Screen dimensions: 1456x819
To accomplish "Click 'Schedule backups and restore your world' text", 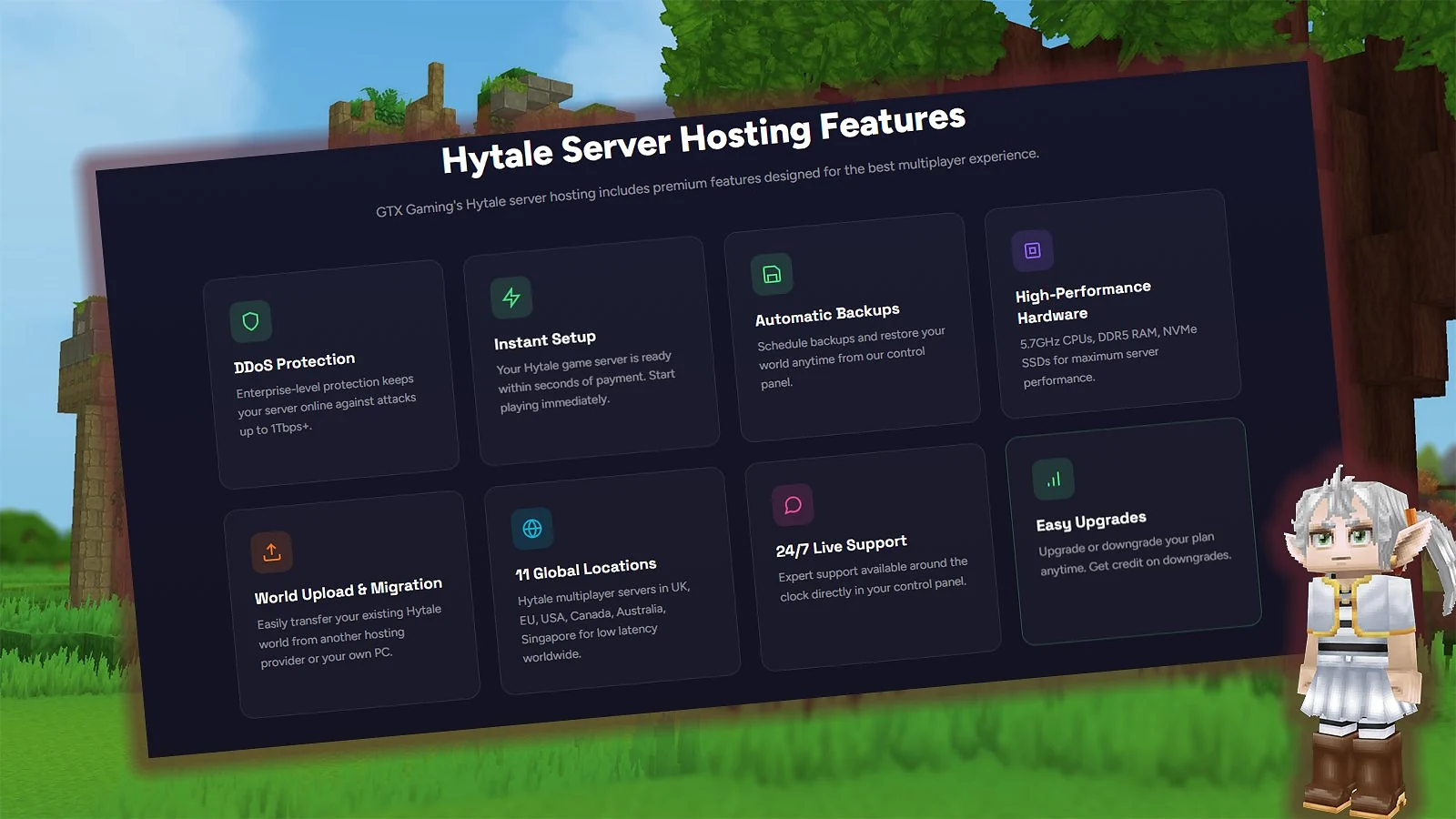I will 852,347.
